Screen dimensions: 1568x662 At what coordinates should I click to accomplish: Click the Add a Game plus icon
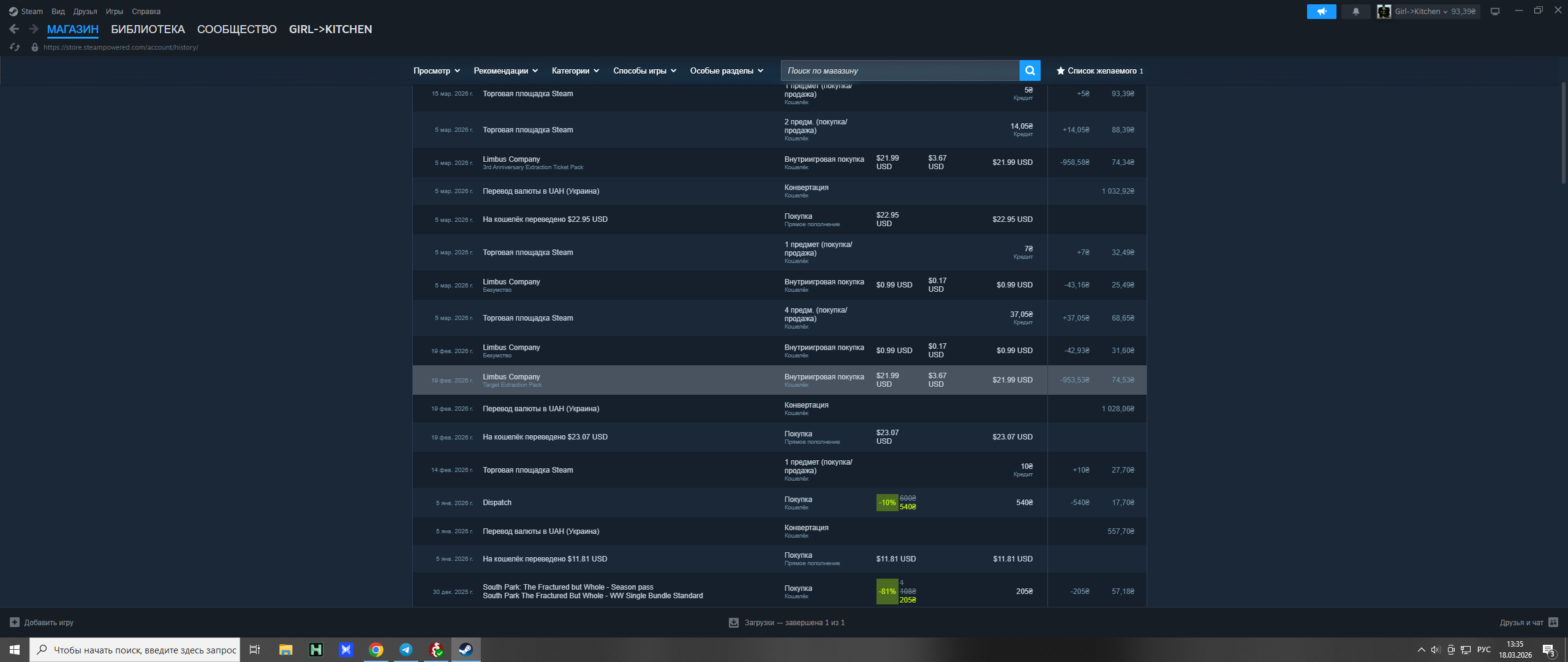15,622
